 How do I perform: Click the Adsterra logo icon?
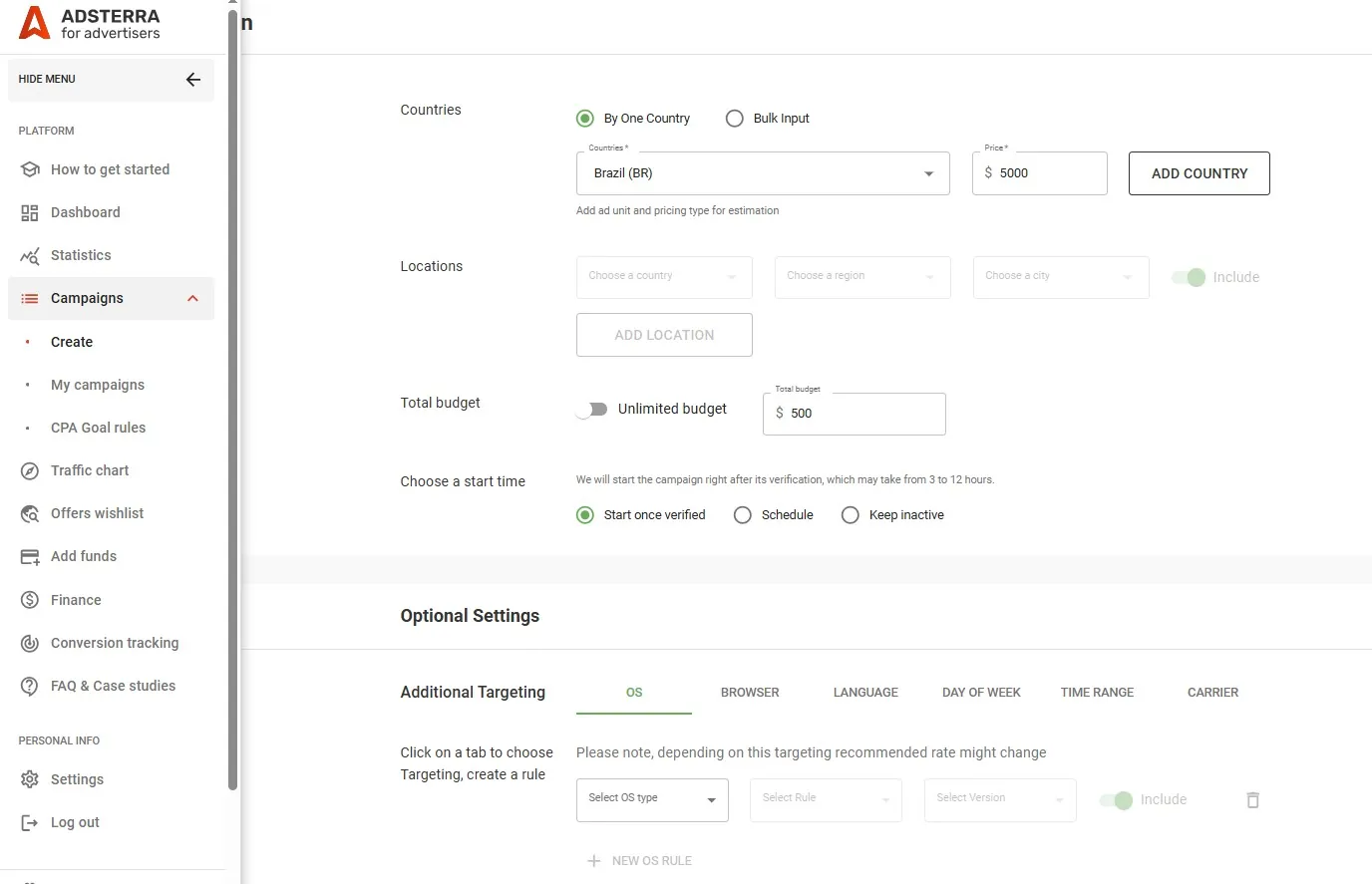[x=35, y=23]
